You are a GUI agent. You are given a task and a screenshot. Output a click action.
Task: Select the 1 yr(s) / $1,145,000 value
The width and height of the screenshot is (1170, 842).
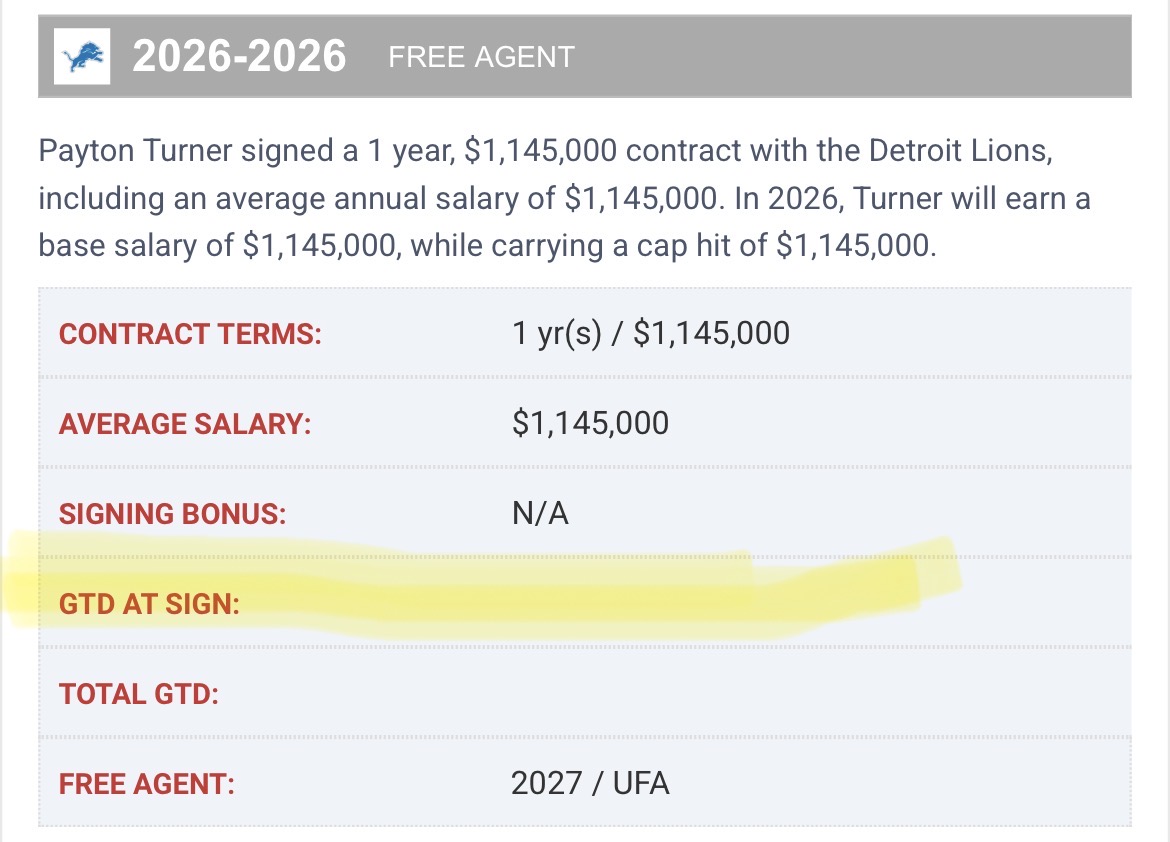[651, 333]
